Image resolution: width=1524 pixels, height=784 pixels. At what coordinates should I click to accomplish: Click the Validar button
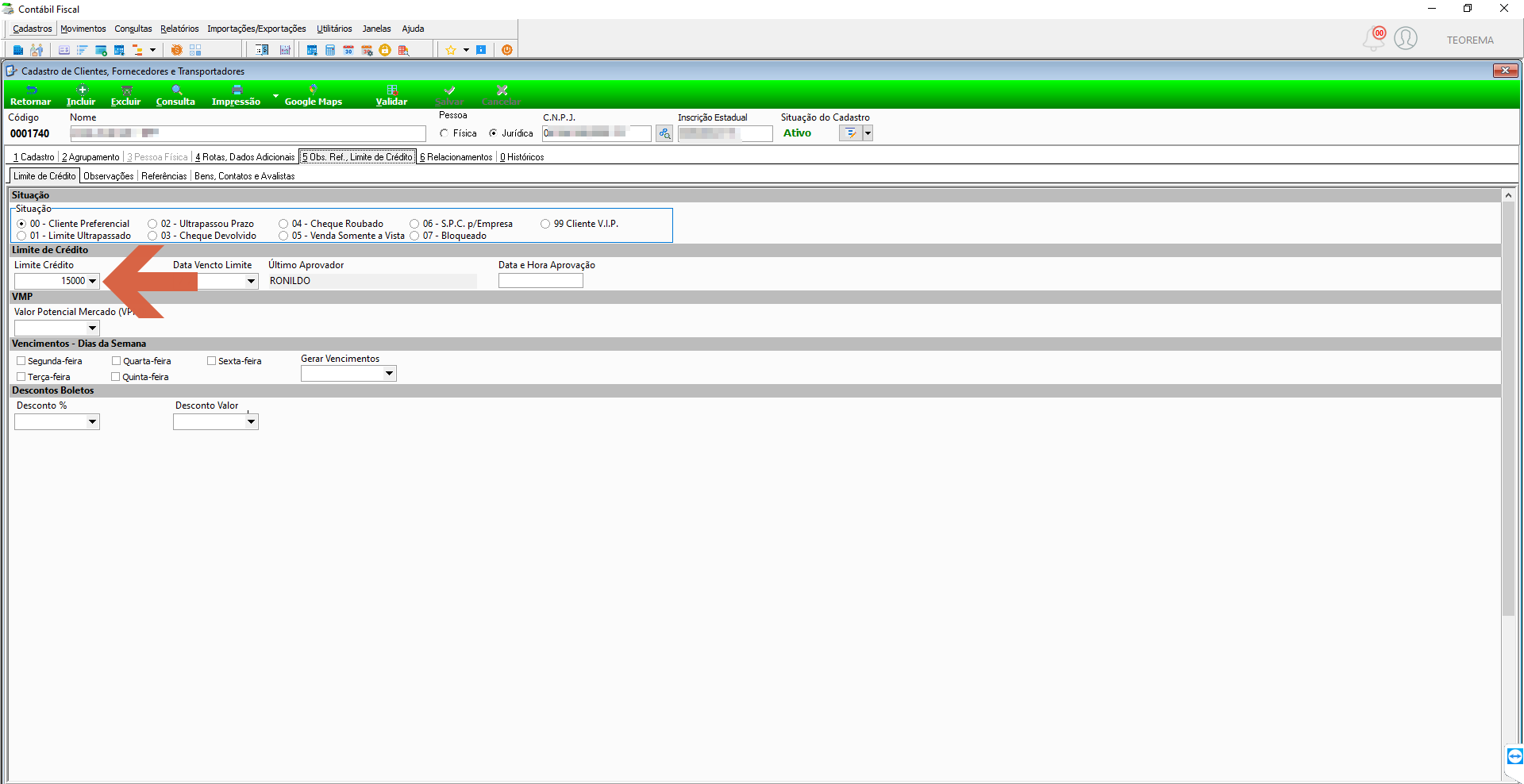391,95
